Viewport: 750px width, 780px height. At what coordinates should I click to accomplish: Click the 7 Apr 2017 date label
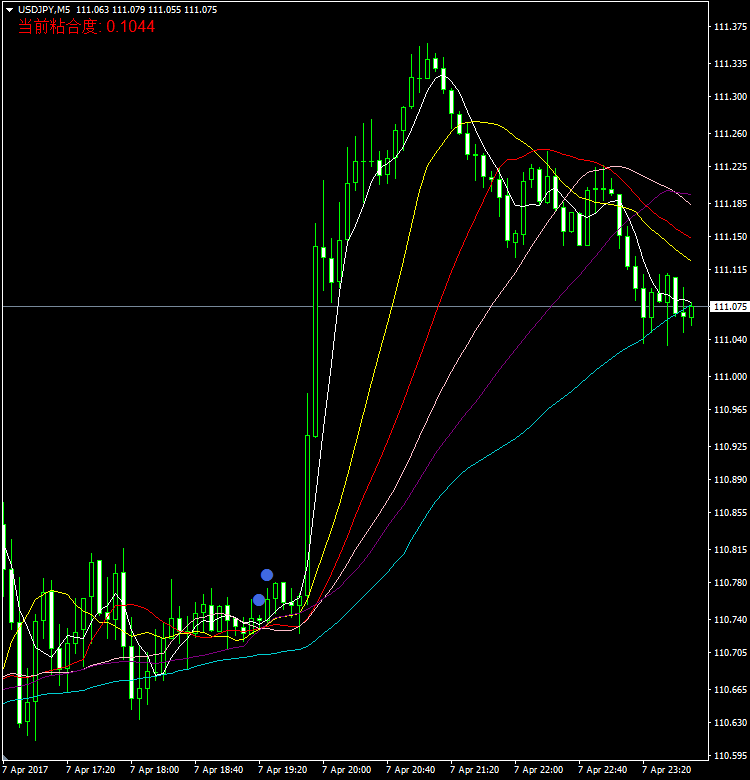pyautogui.click(x=25, y=770)
